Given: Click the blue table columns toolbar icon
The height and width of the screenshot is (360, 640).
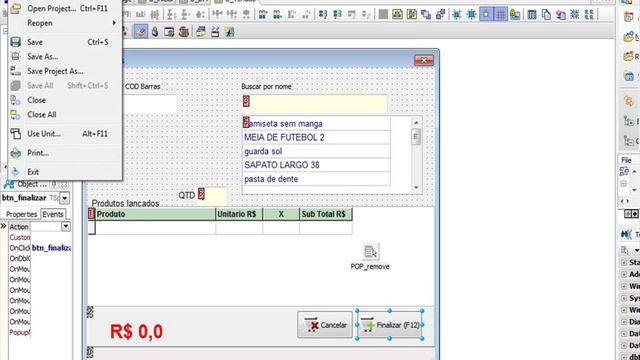Looking at the screenshot, I should [531, 15].
